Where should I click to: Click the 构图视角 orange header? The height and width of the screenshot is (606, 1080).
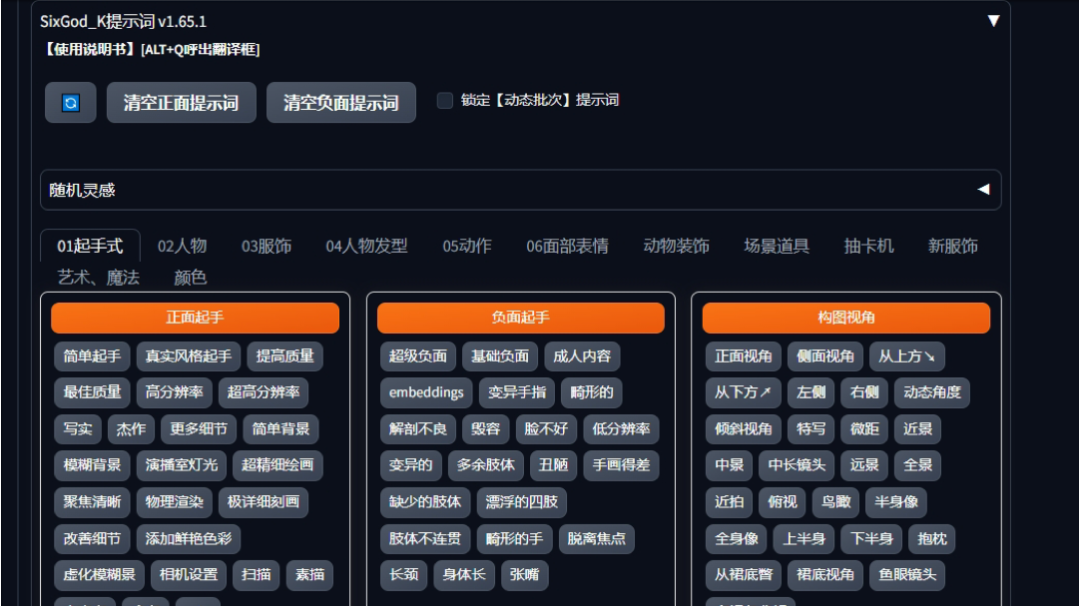(846, 318)
